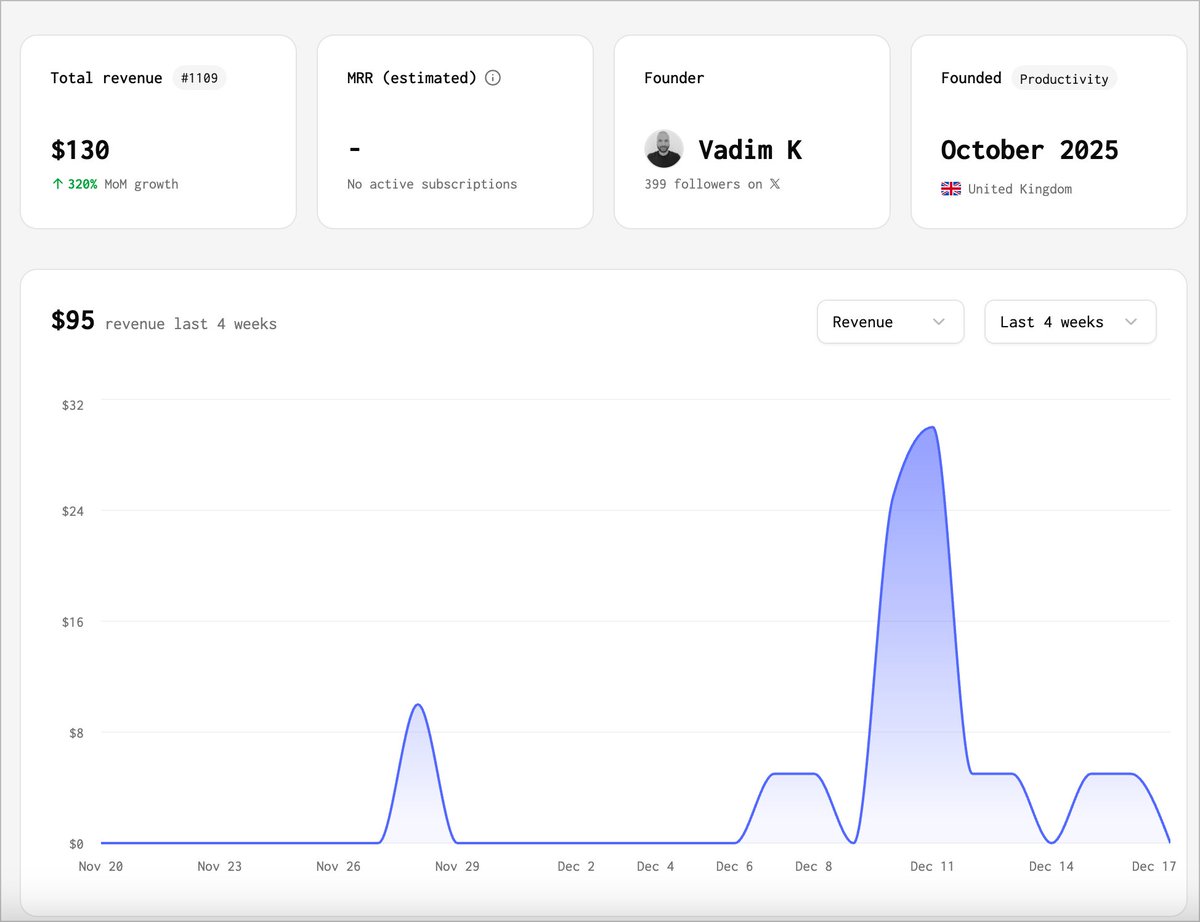
Task: Click the Nov 20 x-axis label
Action: (101, 867)
